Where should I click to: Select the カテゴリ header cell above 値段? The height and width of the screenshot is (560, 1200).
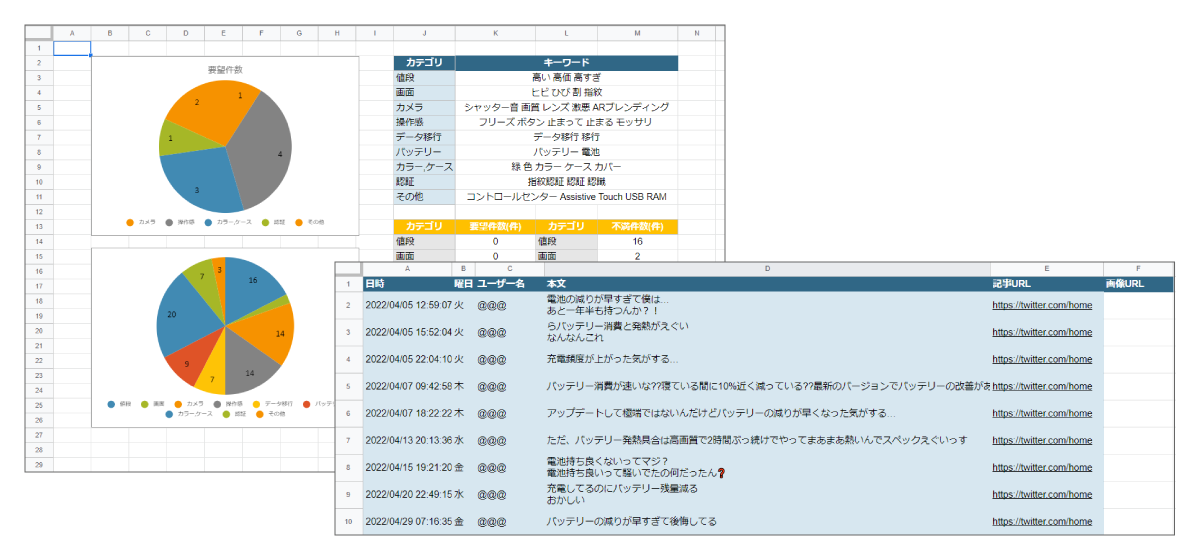pos(424,63)
